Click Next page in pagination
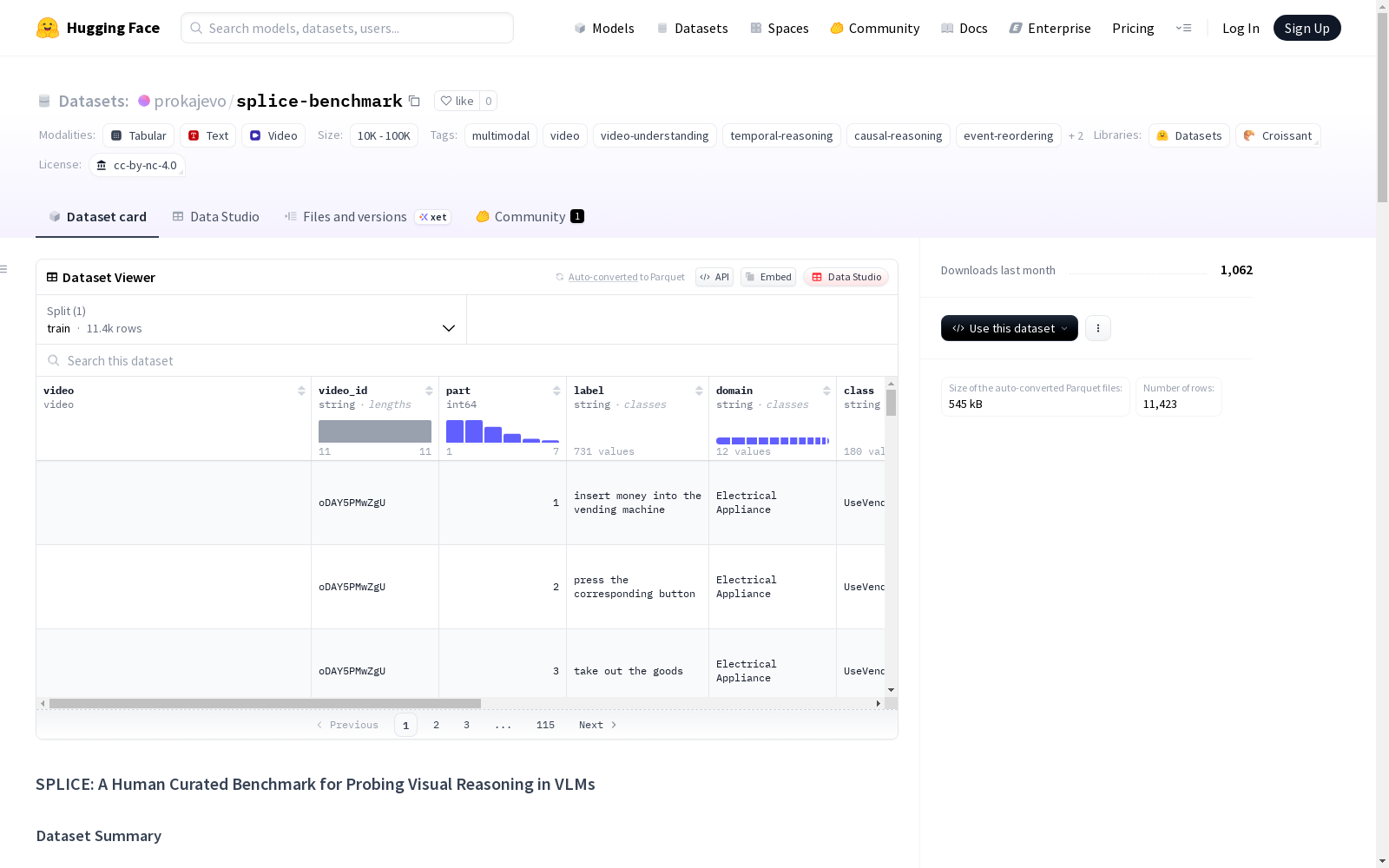Image resolution: width=1389 pixels, height=868 pixels. coord(598,725)
